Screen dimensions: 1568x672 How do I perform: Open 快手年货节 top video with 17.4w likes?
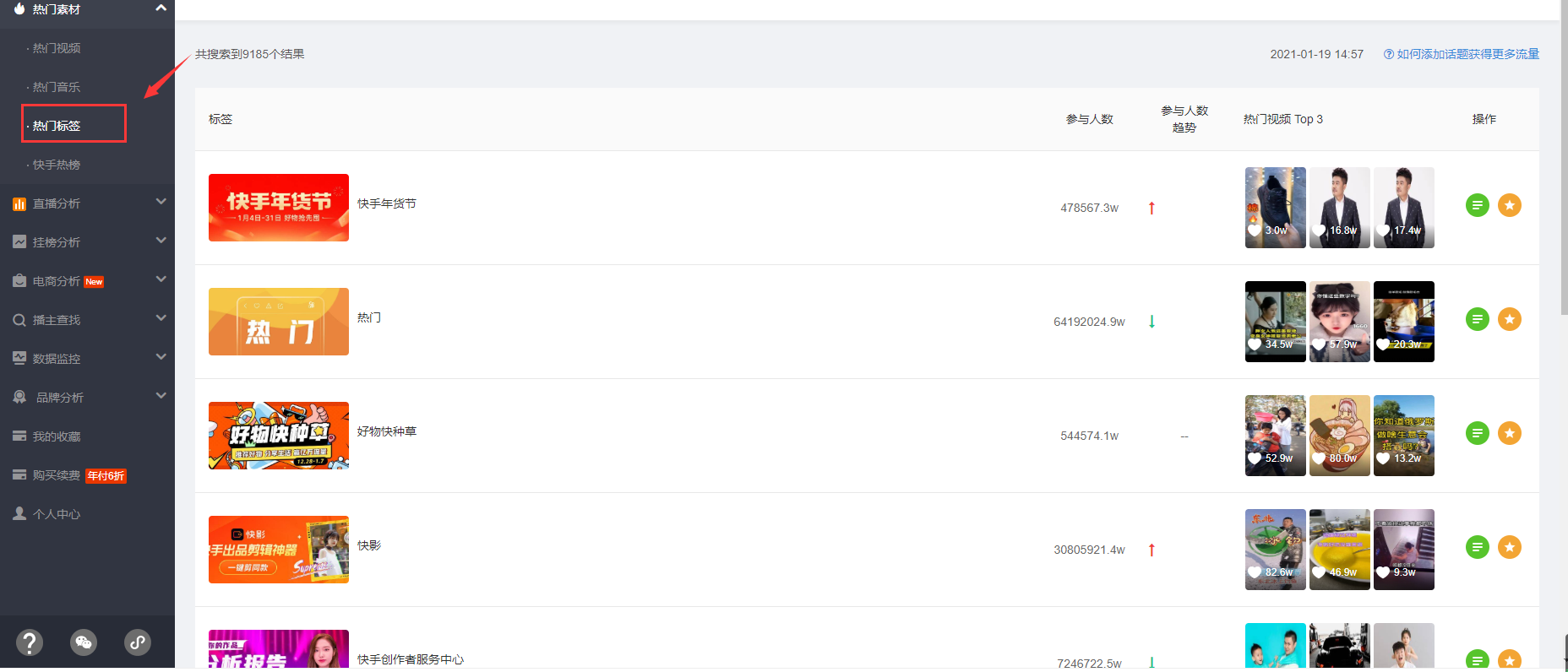1404,208
